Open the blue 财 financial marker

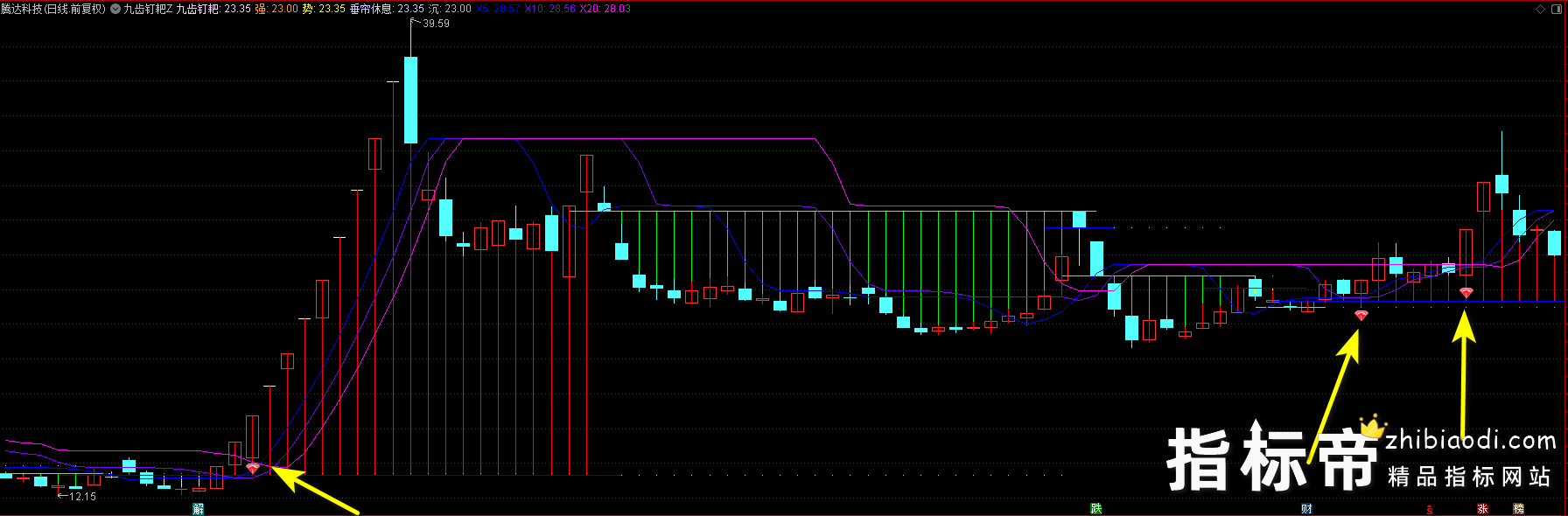pos(1306,509)
